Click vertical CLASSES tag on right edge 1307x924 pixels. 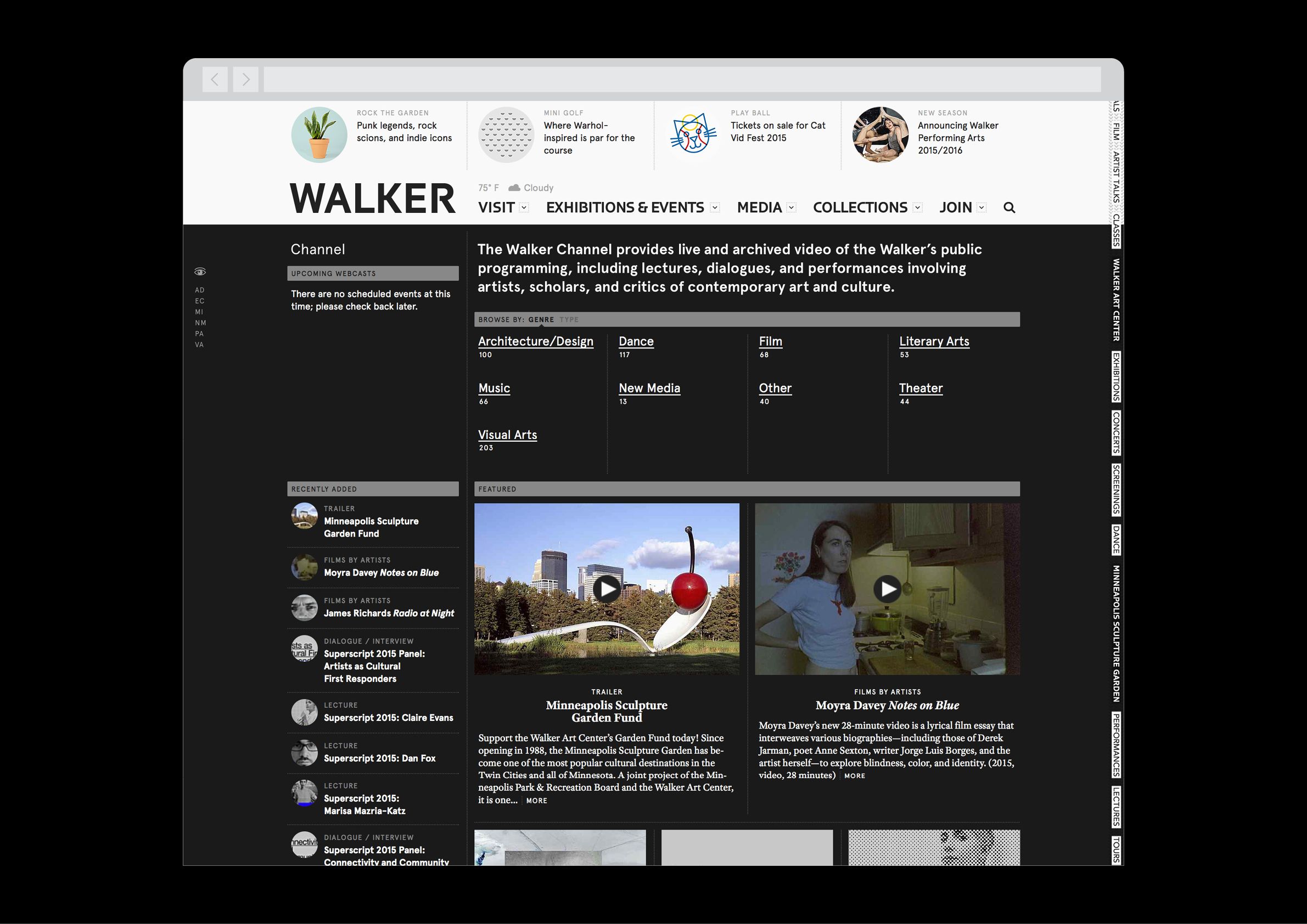[1117, 231]
